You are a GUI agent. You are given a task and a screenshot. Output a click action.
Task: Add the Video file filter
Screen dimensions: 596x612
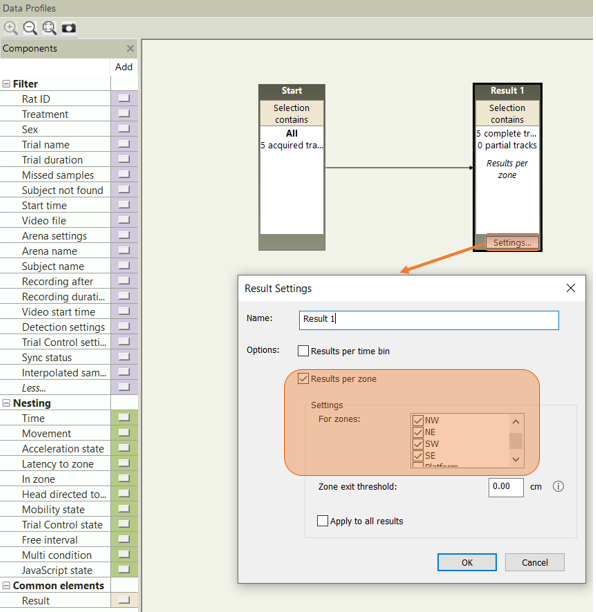124,220
